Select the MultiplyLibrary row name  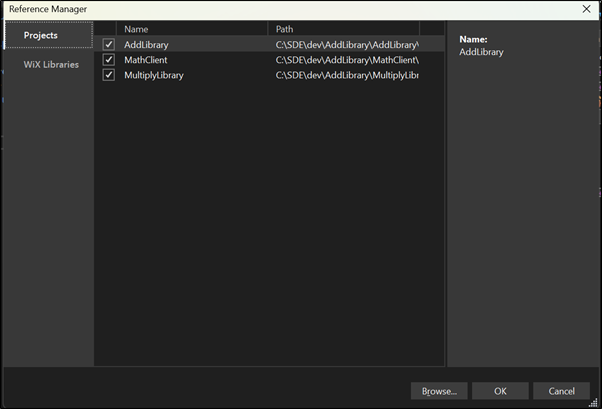[154, 75]
